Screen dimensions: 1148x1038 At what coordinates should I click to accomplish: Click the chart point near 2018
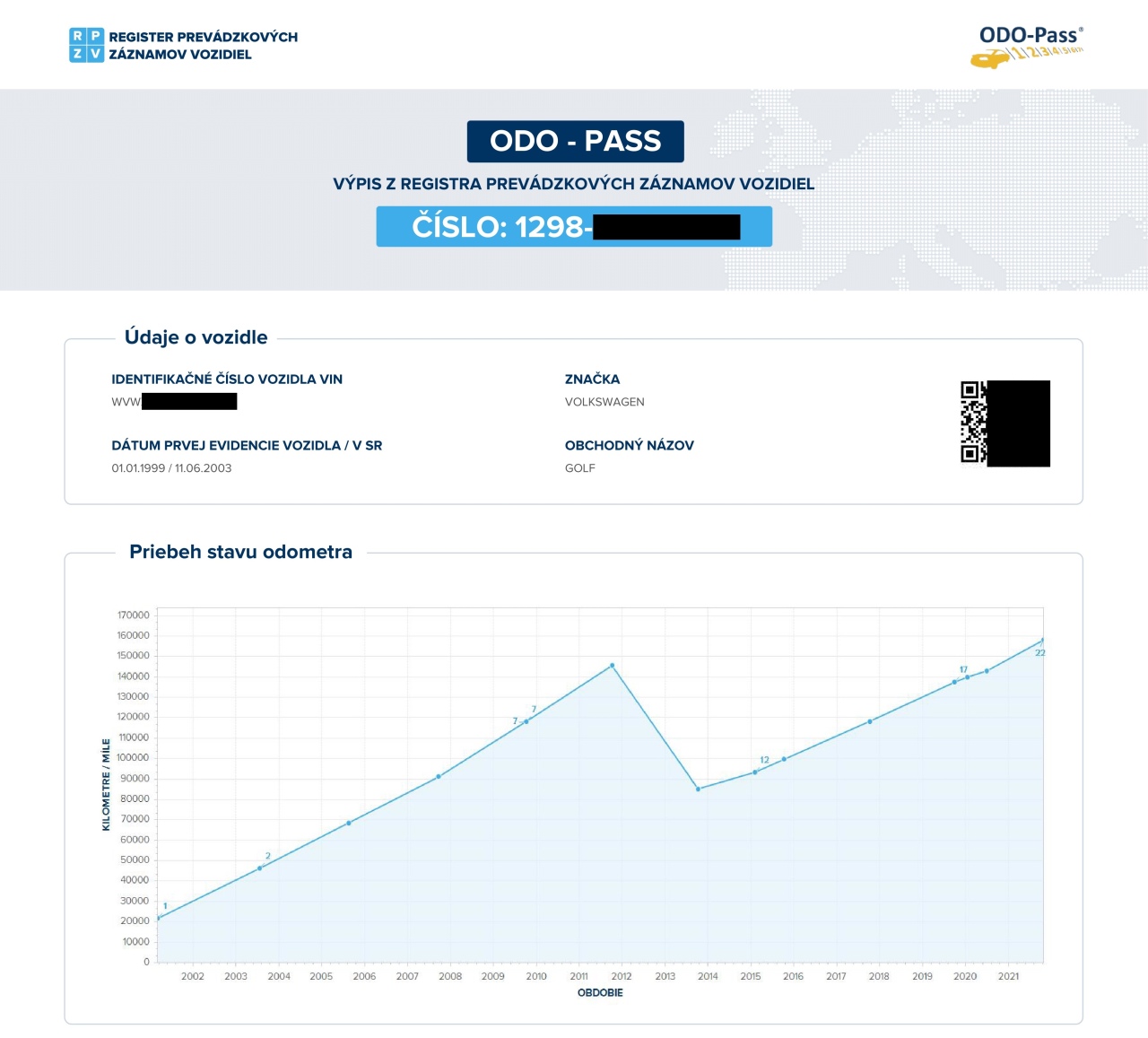(870, 721)
